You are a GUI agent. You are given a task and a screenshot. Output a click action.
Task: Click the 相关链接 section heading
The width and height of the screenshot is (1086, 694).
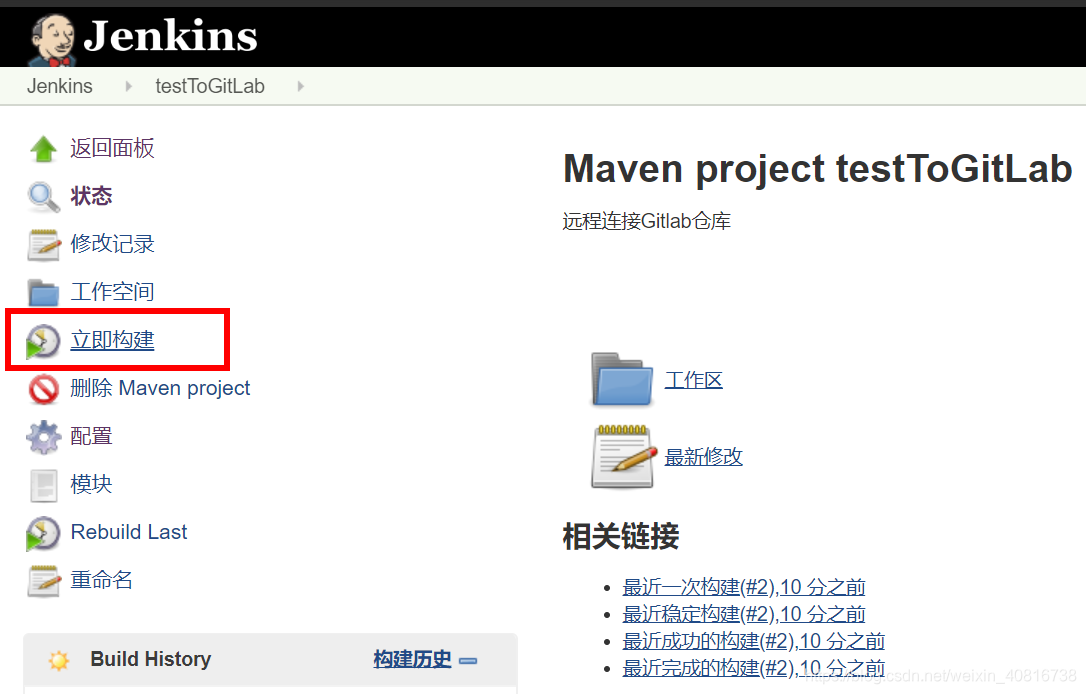(x=621, y=536)
